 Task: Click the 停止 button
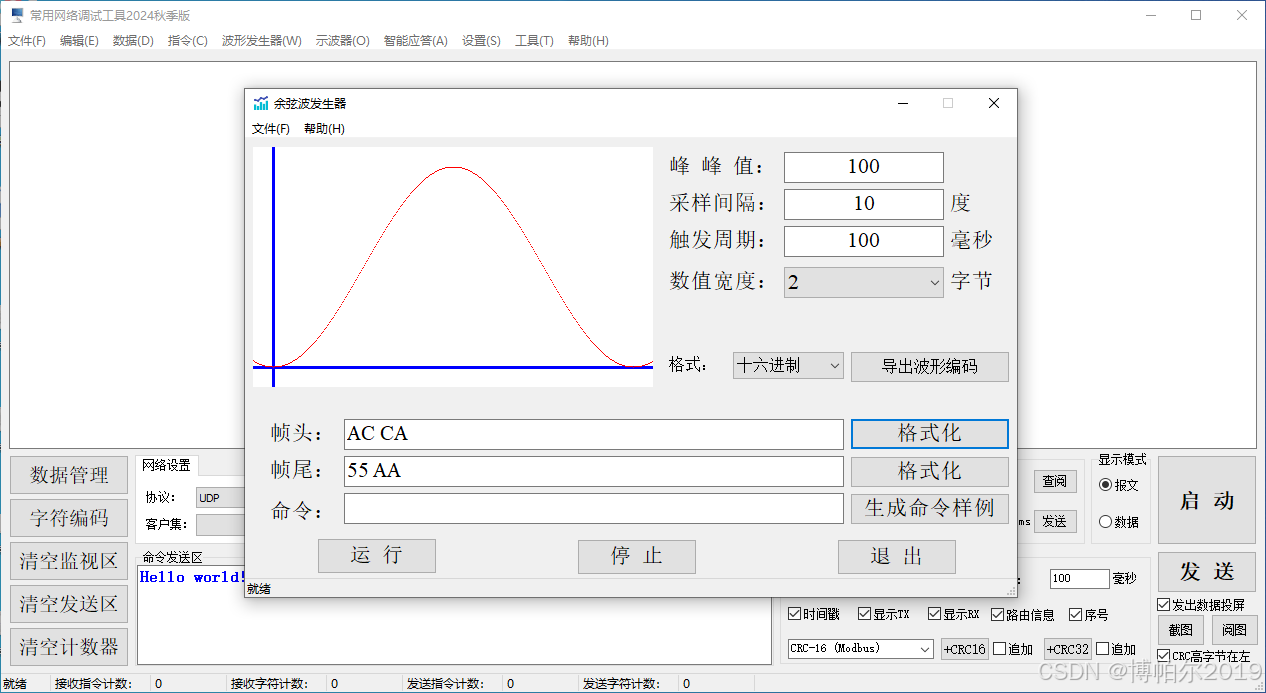637,556
